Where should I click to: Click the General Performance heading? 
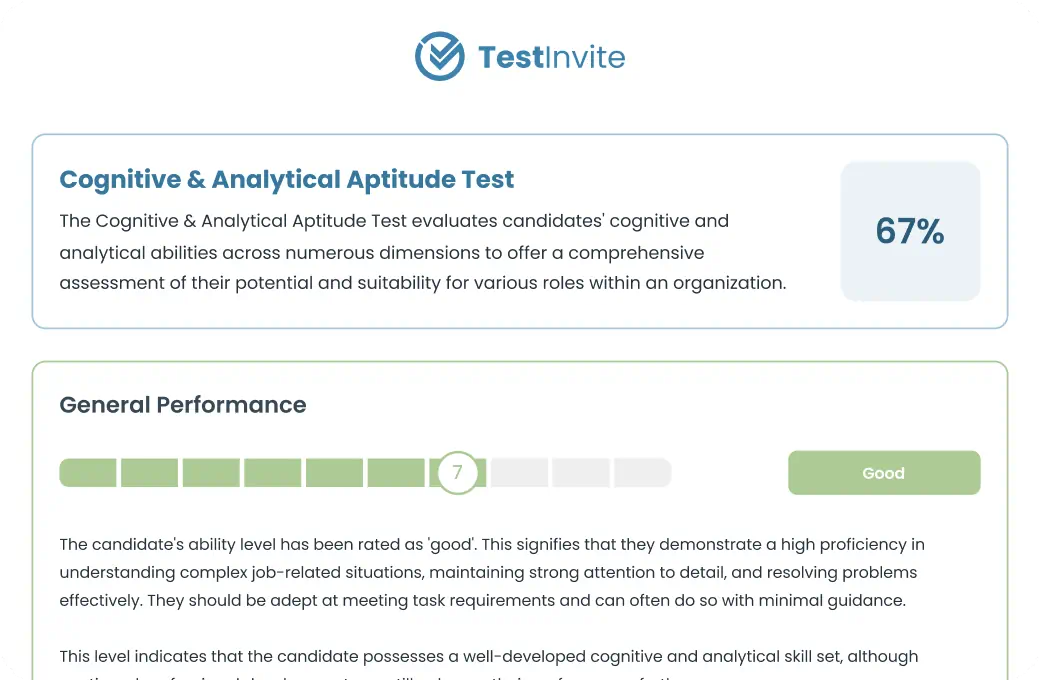point(183,405)
